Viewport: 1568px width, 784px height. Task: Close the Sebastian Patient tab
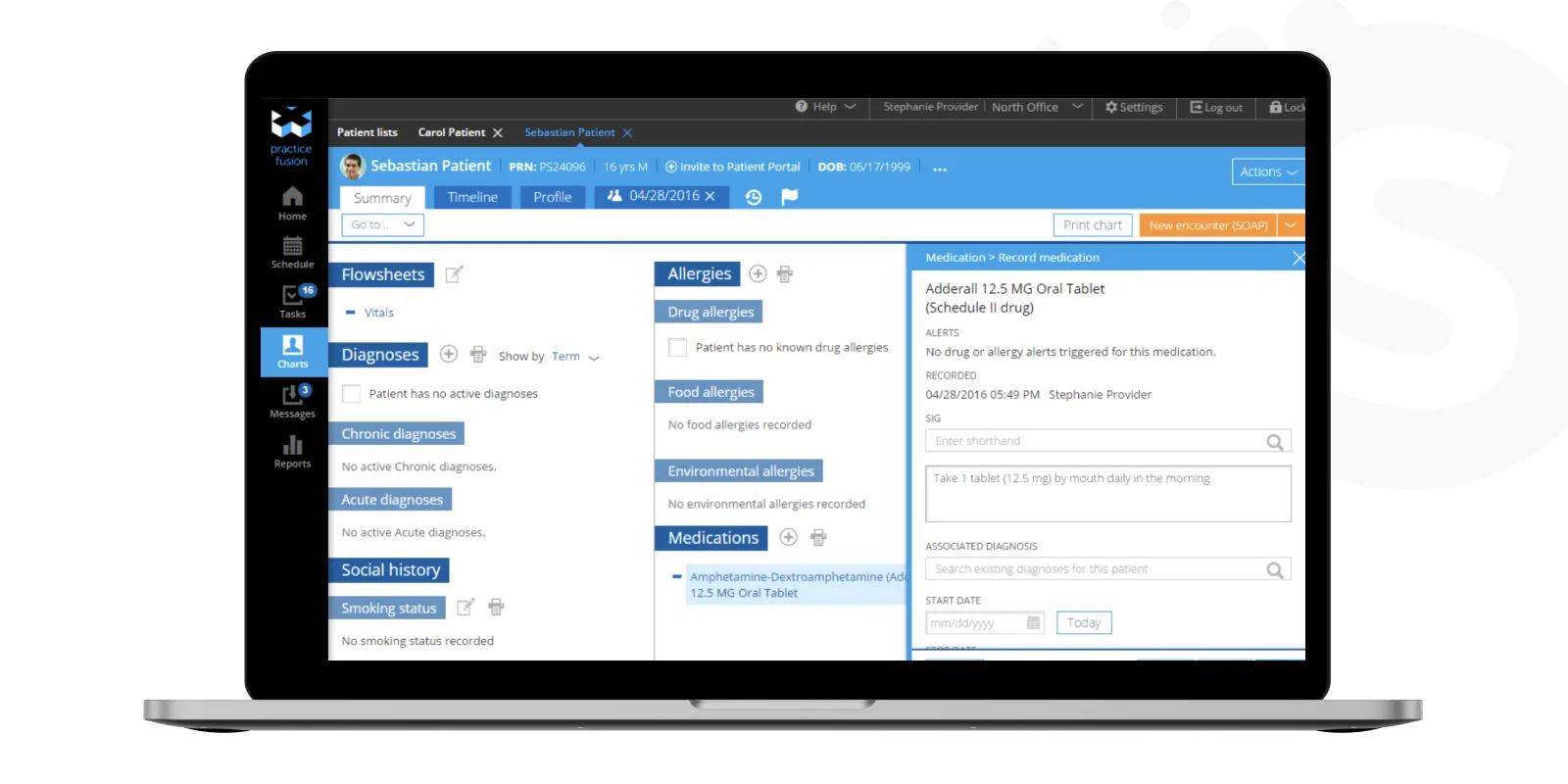pos(627,133)
